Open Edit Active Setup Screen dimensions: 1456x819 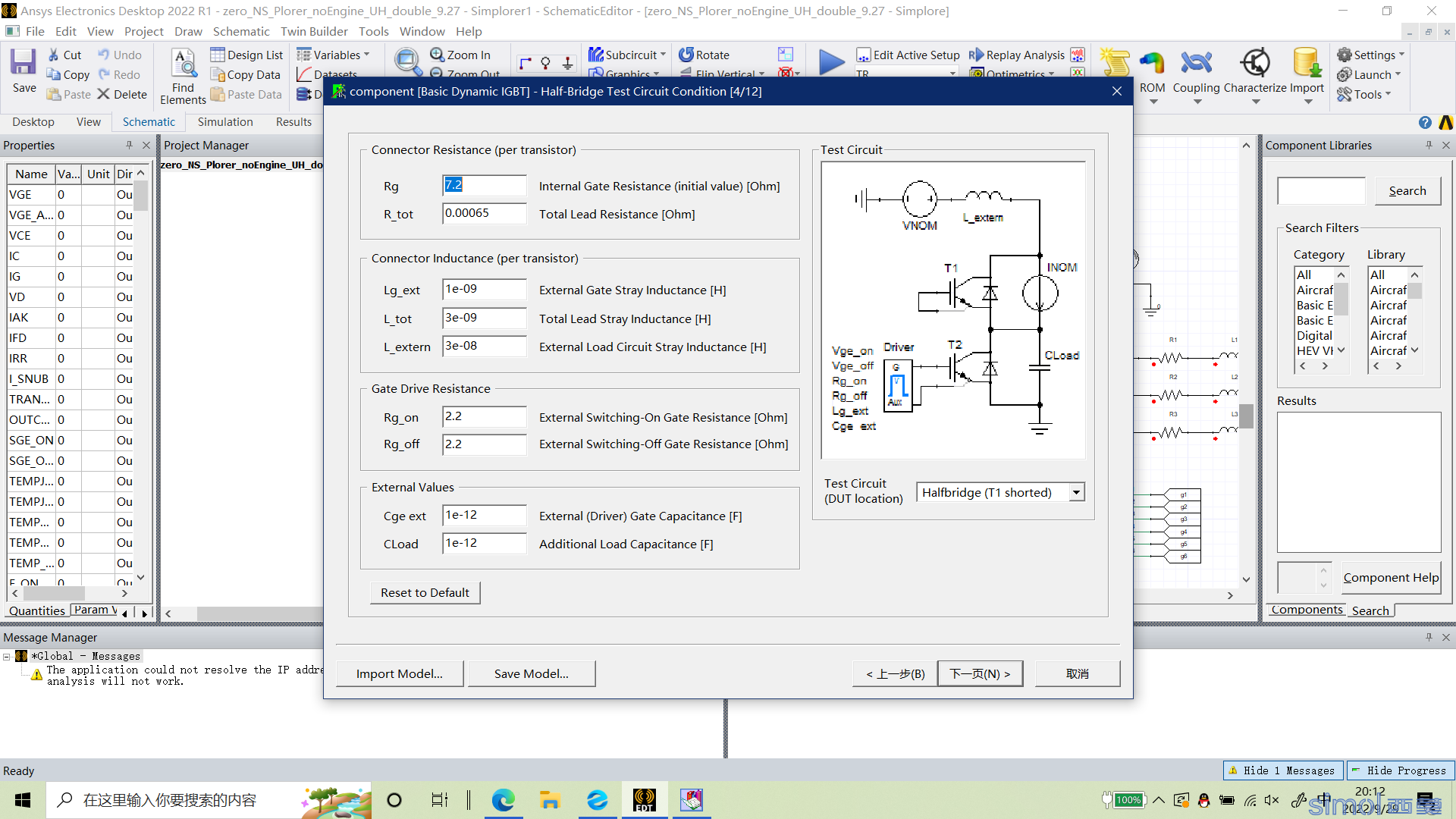(x=908, y=55)
